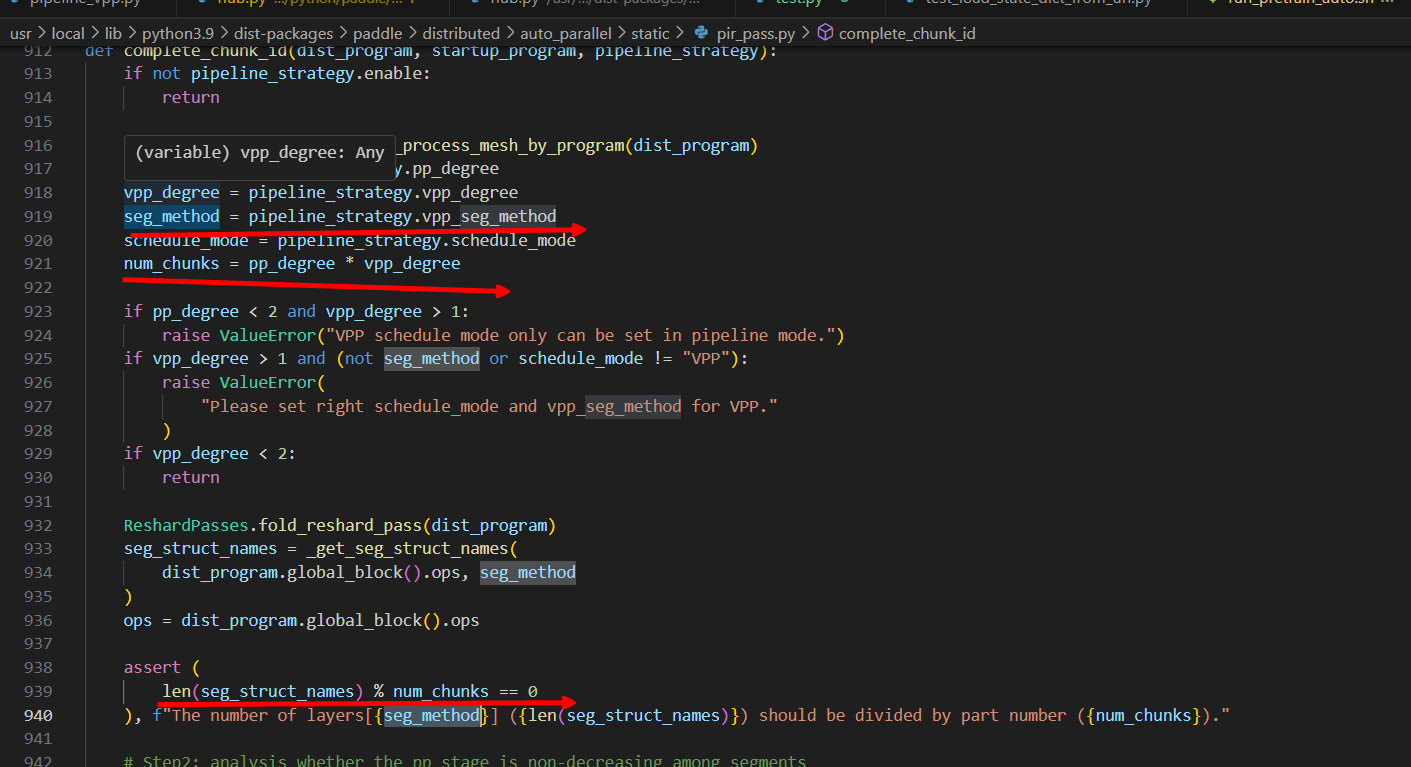Screen dimensions: 1411x767
Task: Click the Python file icon in breadcrumb
Action: point(701,33)
